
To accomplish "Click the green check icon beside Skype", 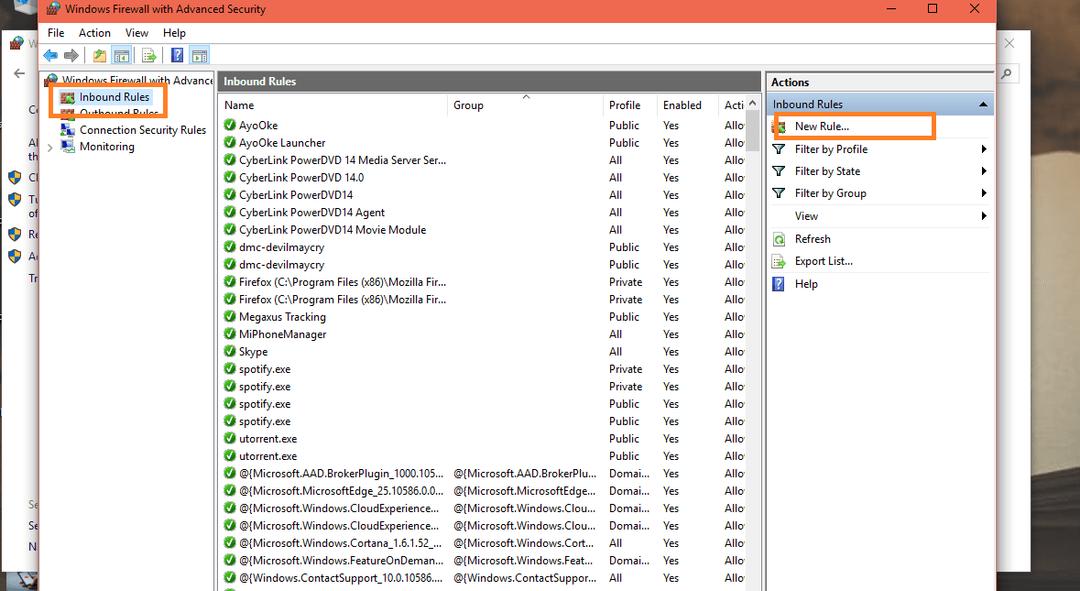I will 230,351.
